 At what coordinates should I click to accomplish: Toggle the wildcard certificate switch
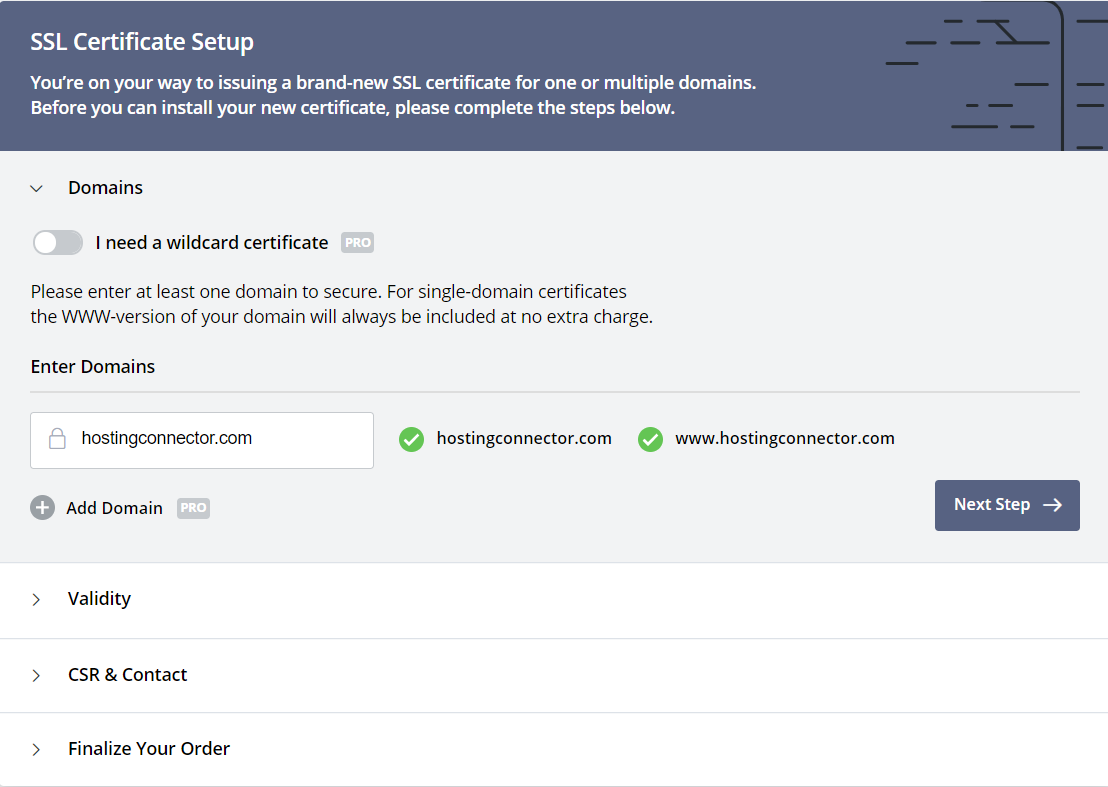pos(58,242)
